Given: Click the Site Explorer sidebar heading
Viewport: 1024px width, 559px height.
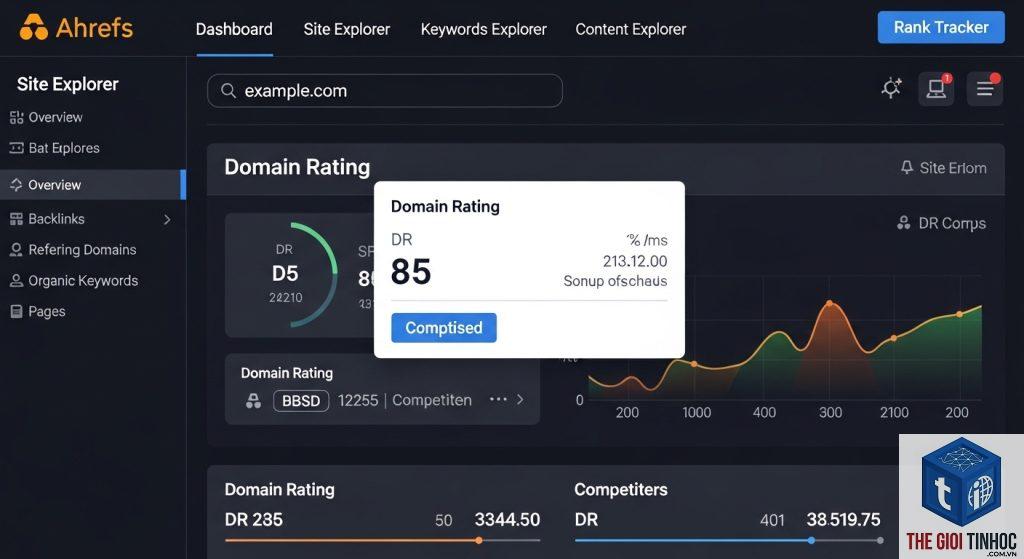Looking at the screenshot, I should 68,84.
